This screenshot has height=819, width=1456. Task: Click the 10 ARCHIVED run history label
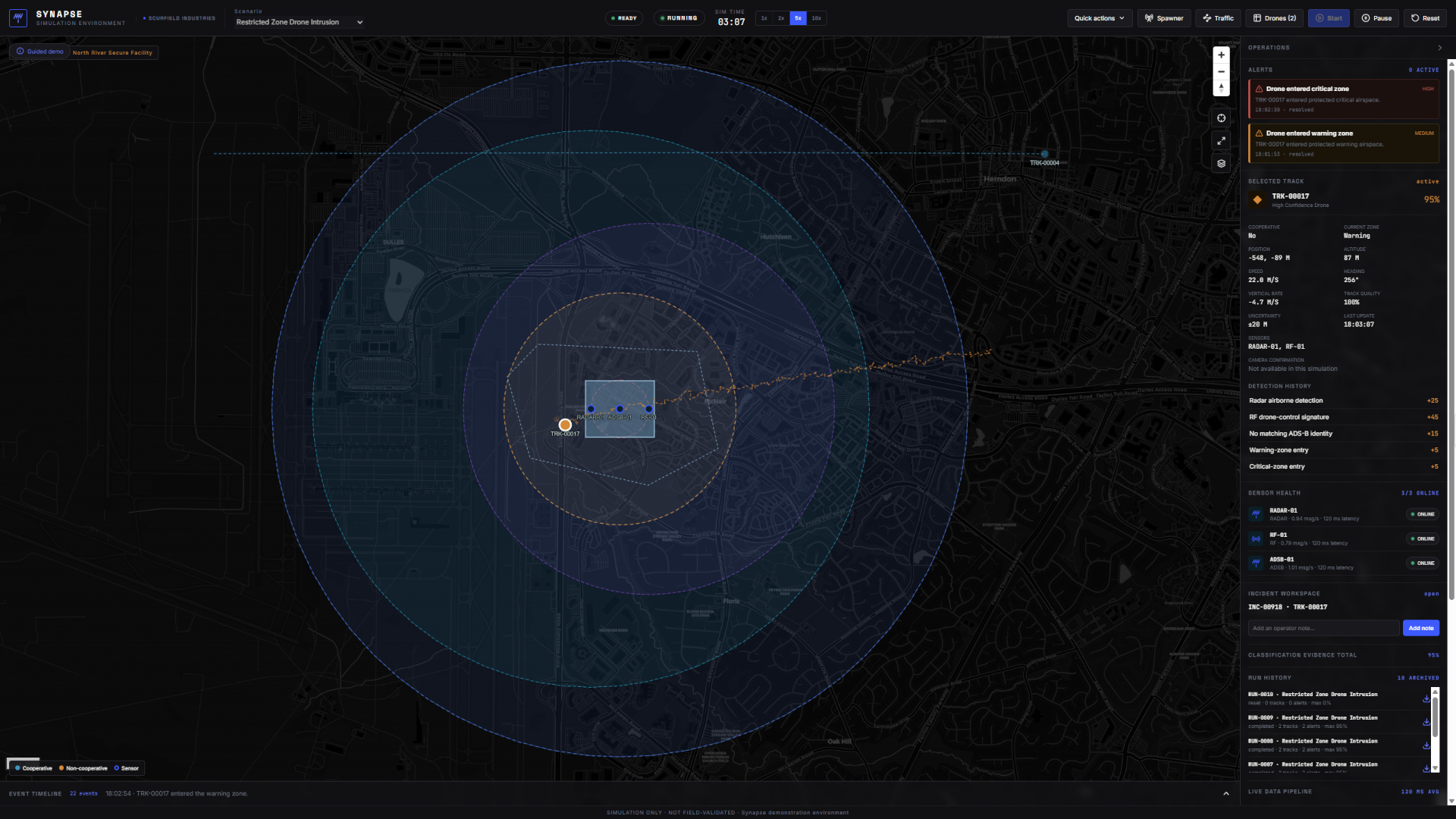1418,678
